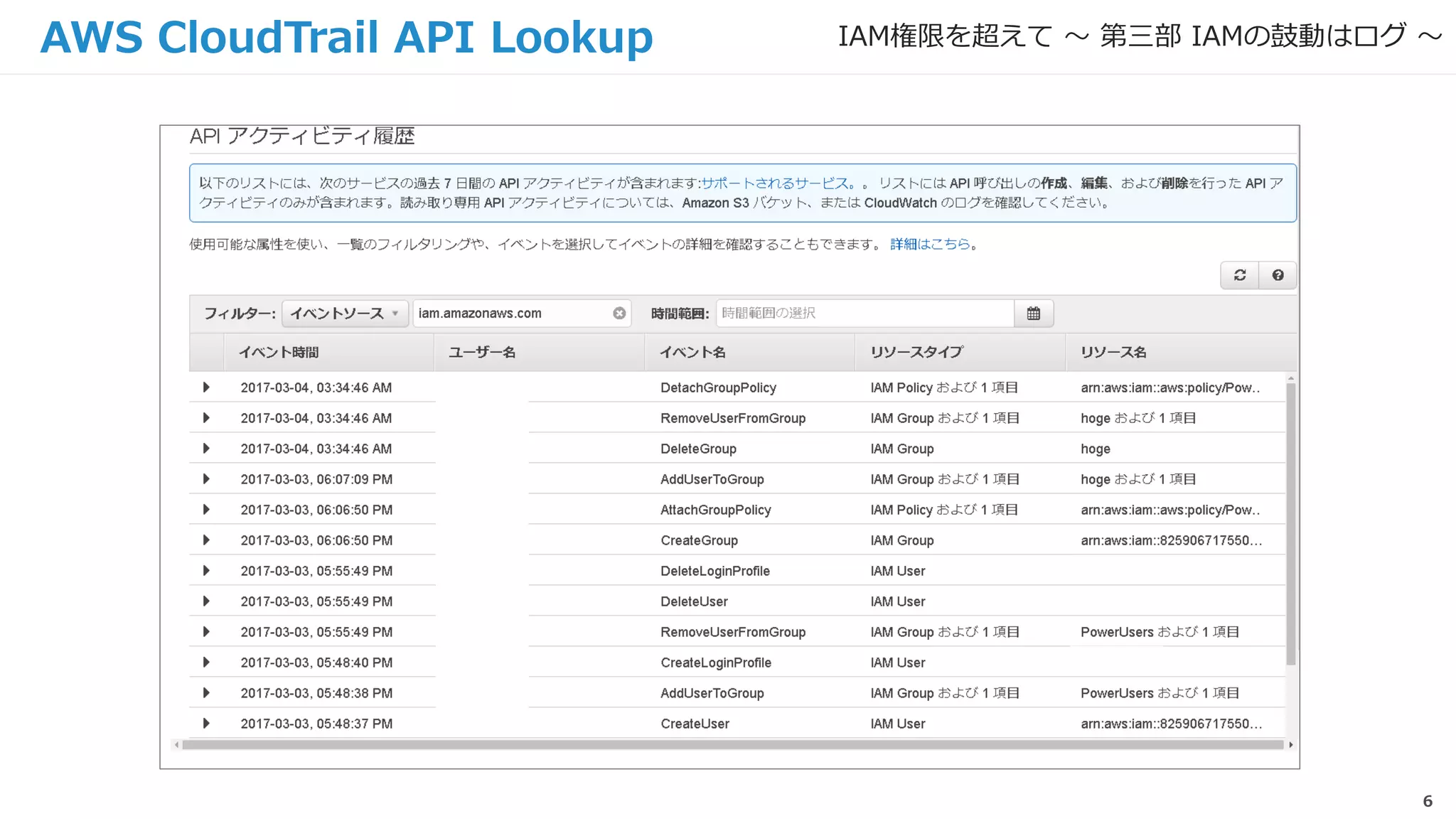Clear the iam.amazonaws.com filter value

(x=619, y=314)
